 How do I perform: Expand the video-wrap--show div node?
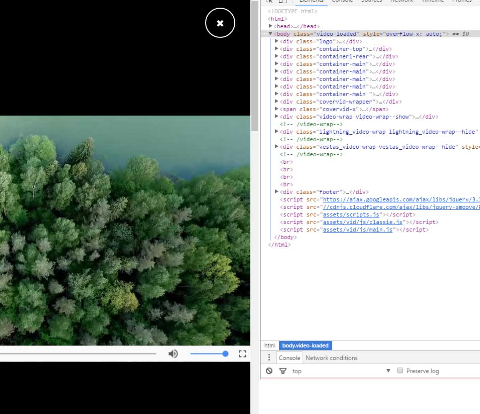pos(277,117)
